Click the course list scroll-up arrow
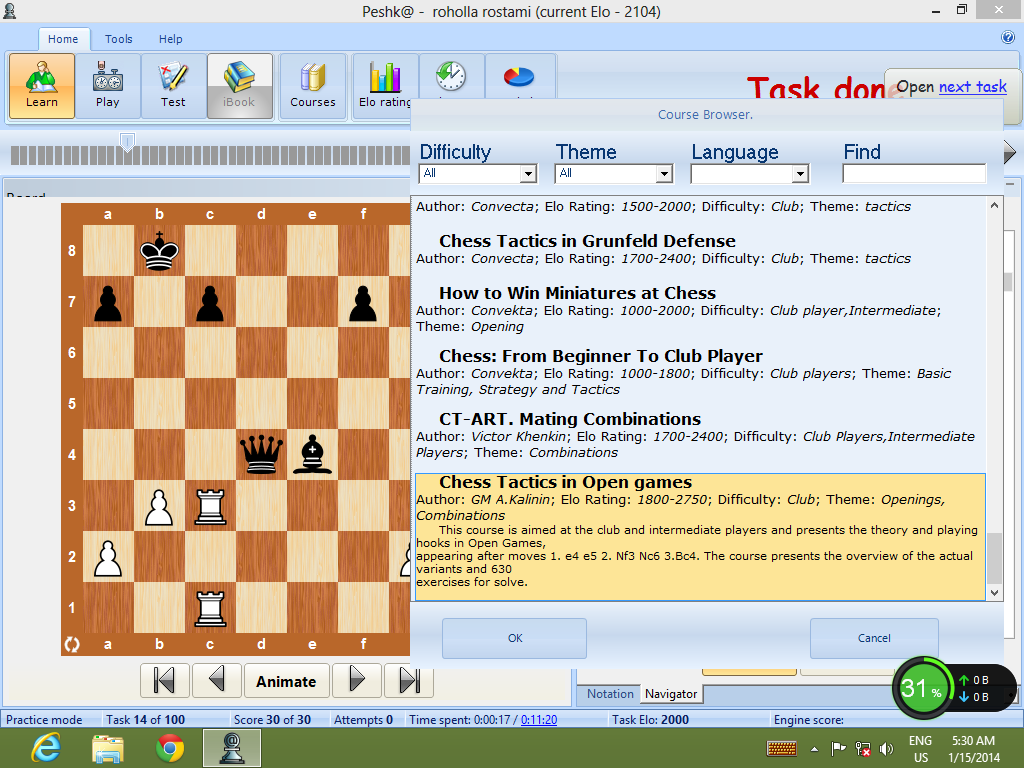Image resolution: width=1024 pixels, height=768 pixels. point(994,205)
